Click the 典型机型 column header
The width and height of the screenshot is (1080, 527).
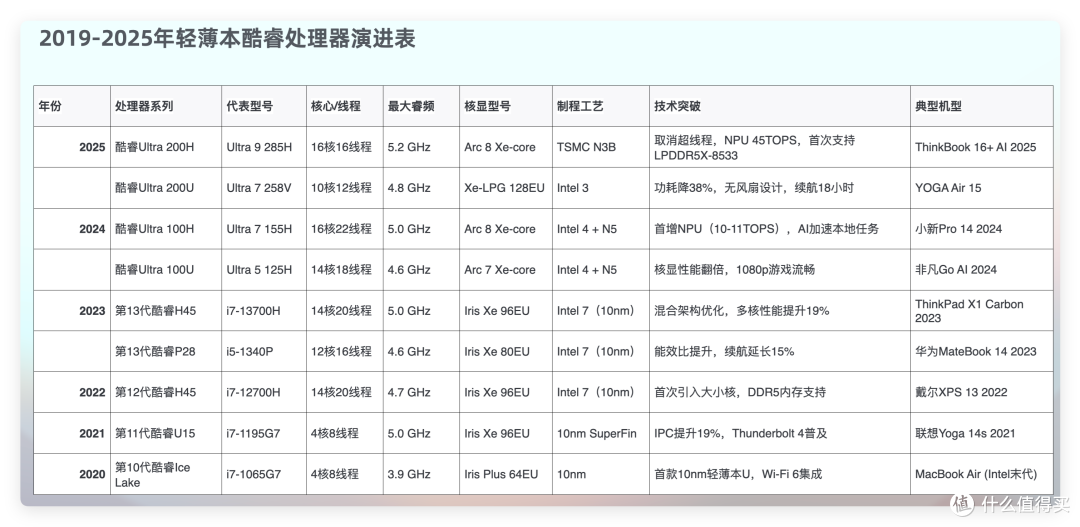[982, 106]
